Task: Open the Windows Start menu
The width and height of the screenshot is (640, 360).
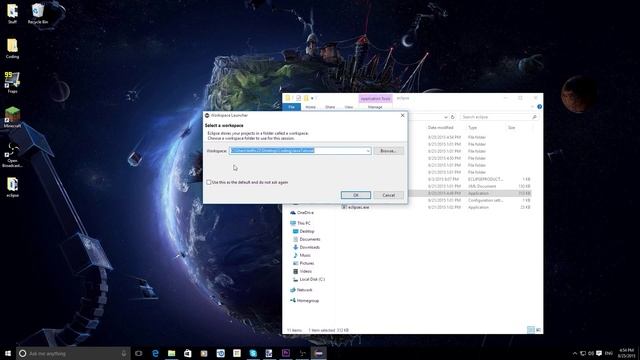Action: (x=8, y=353)
